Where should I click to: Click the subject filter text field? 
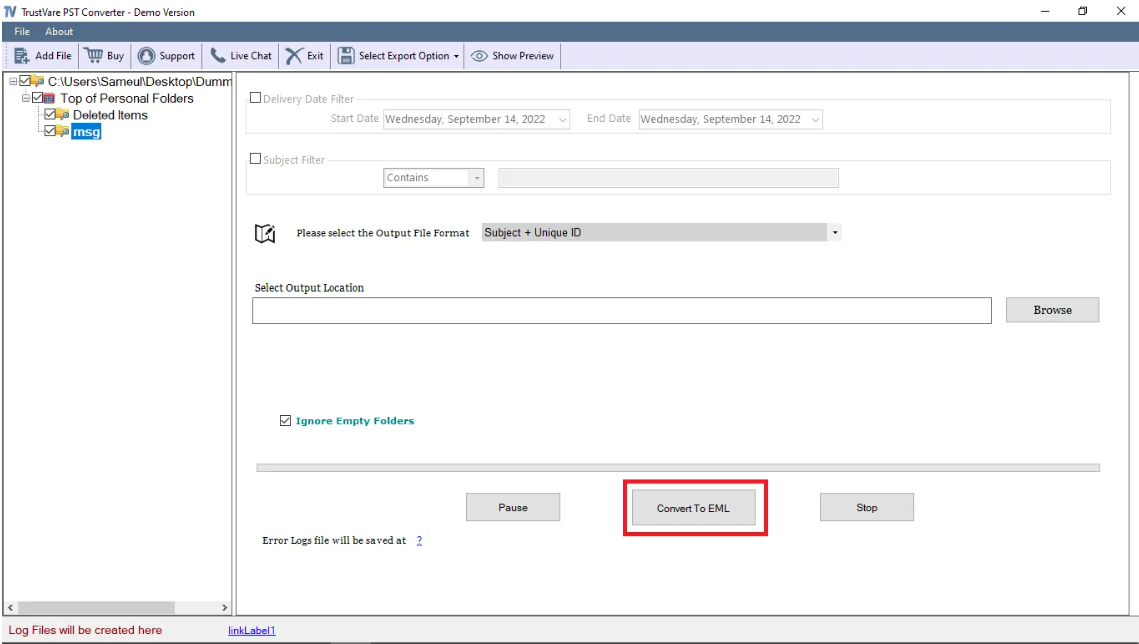coord(668,178)
